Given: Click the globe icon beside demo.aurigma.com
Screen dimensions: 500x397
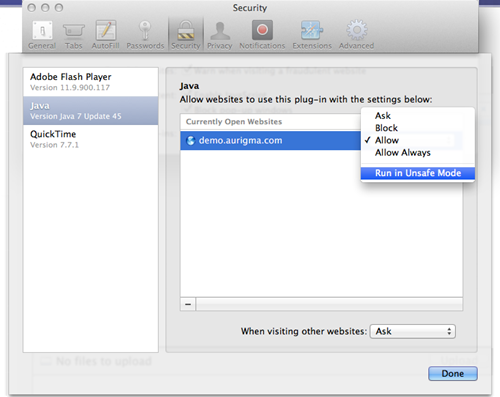Looking at the screenshot, I should [x=191, y=140].
